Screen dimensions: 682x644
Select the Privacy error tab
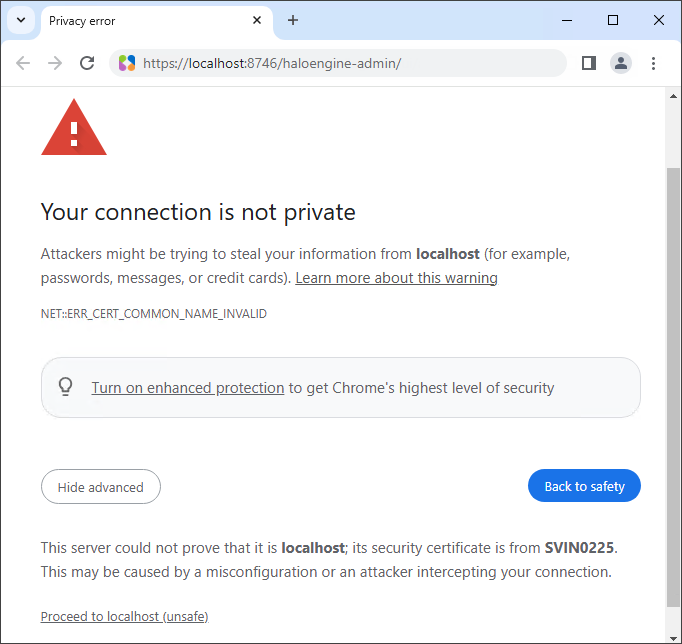pos(140,20)
